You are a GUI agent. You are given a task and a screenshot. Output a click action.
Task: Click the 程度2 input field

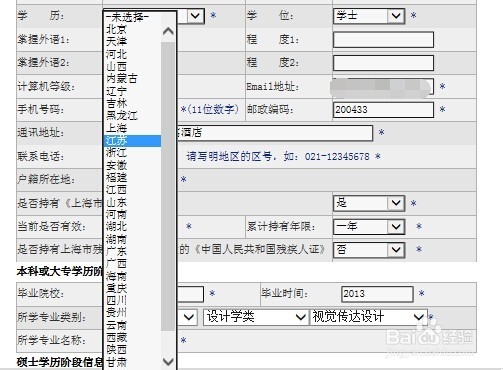[383, 63]
